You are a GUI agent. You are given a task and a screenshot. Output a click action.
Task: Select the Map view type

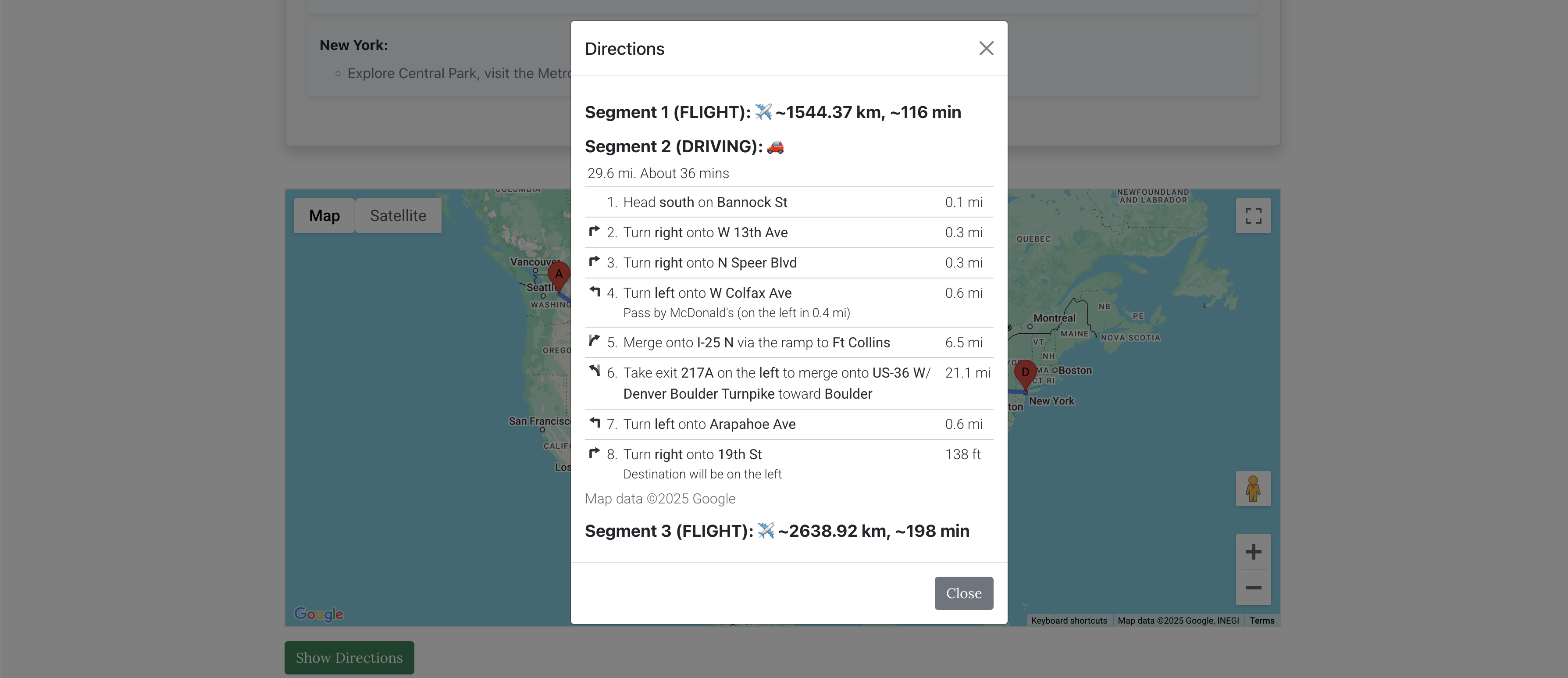(x=324, y=215)
